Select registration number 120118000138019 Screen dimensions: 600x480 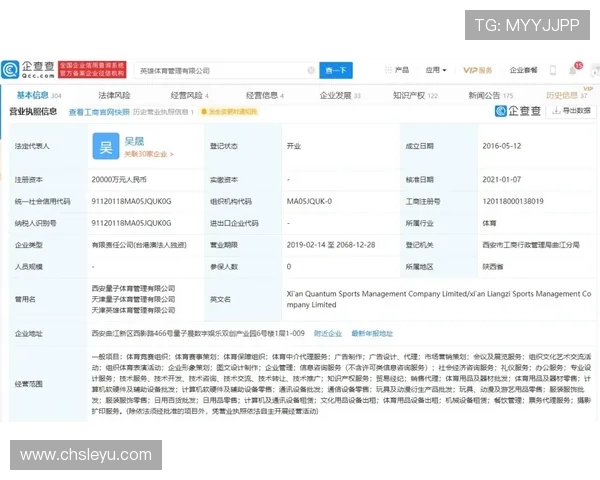click(513, 201)
